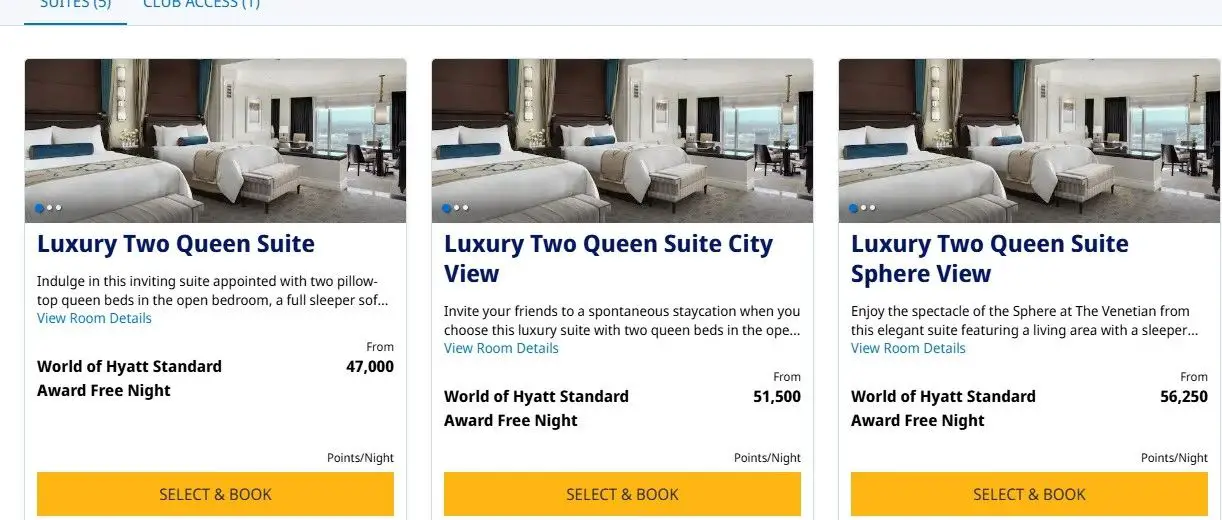1222x520 pixels.
Task: Open the Club Access (1) tab
Action: coord(201,5)
